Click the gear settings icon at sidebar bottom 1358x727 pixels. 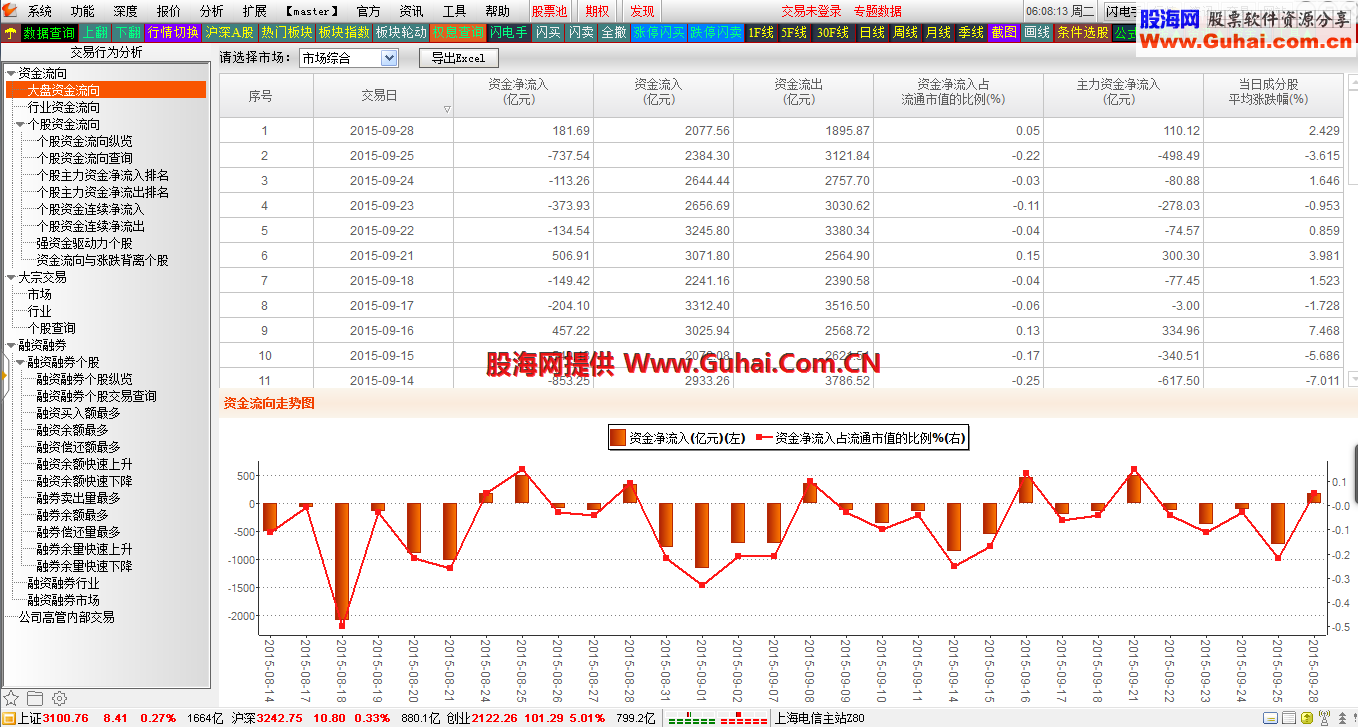click(59, 697)
